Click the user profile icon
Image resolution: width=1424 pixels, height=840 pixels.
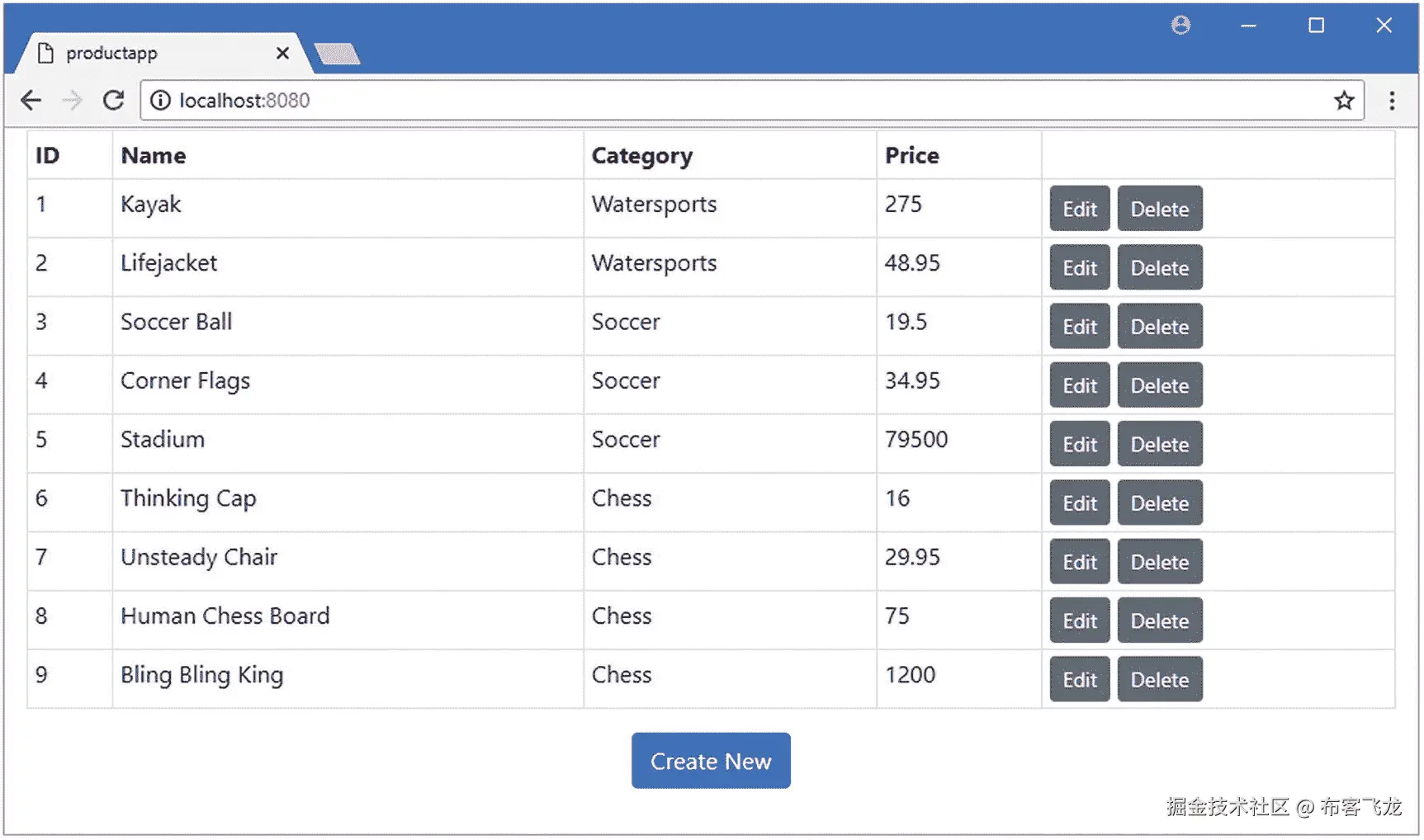tap(1180, 26)
